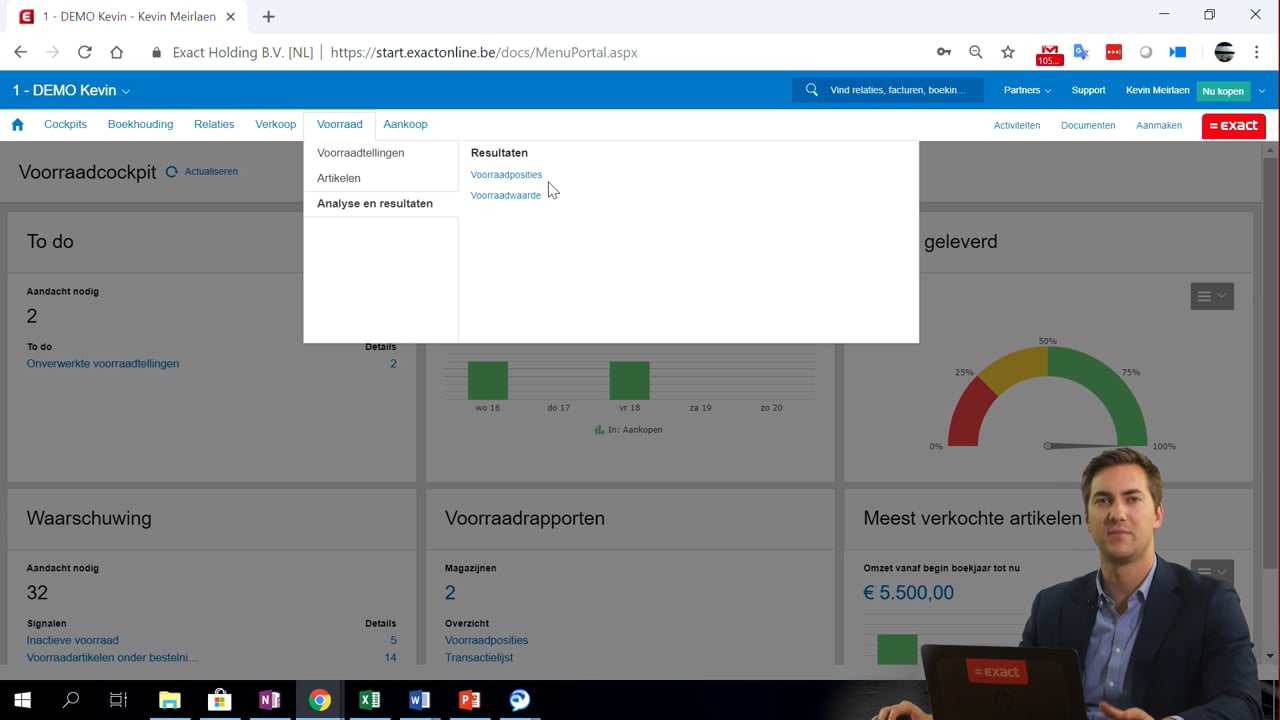Open Chrome's three-dot menu
Image resolution: width=1280 pixels, height=720 pixels.
(1256, 52)
